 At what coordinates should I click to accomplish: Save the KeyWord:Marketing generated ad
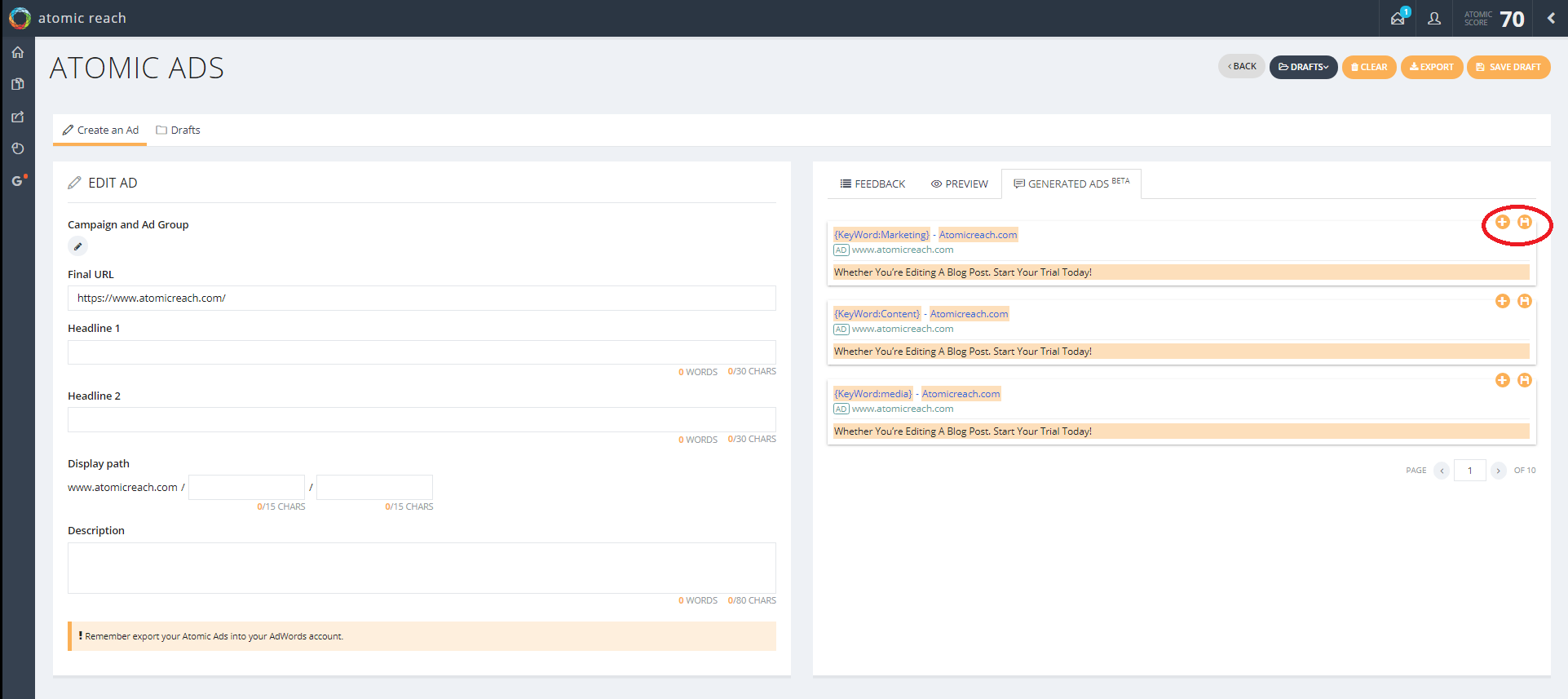(1525, 222)
